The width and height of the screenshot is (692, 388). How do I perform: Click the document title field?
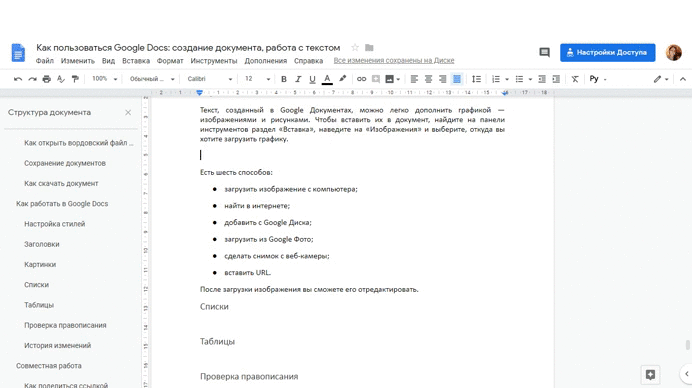(x=188, y=48)
